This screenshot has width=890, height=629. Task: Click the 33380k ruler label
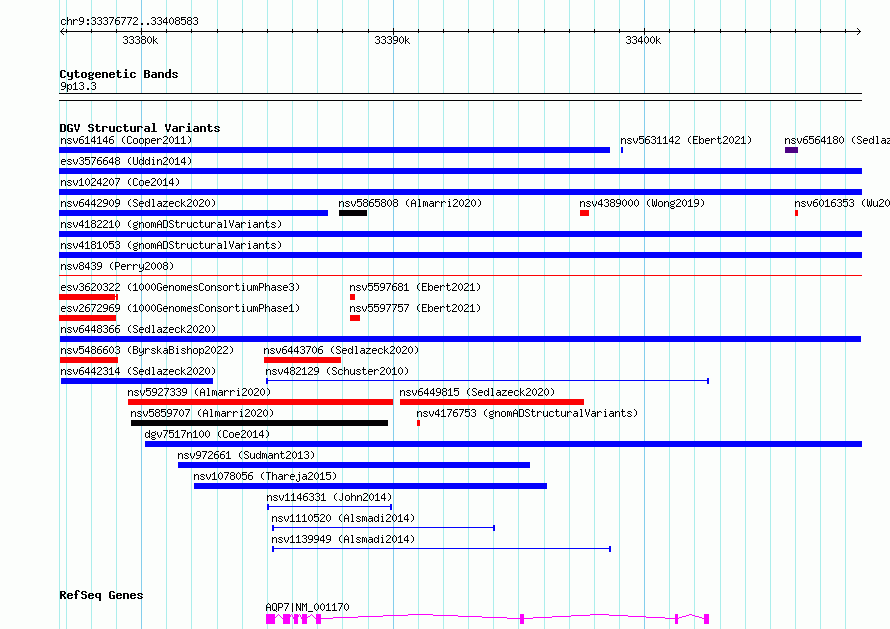click(140, 40)
